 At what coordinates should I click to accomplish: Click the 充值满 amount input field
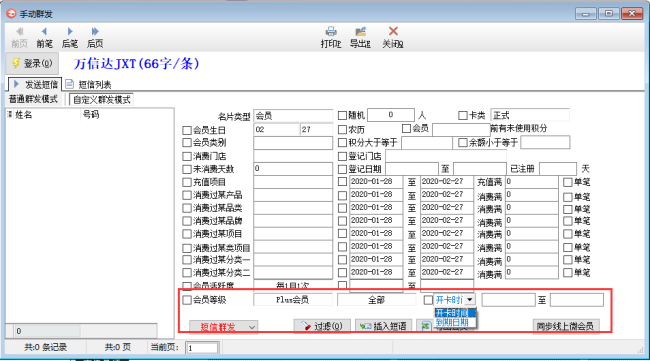tap(532, 182)
